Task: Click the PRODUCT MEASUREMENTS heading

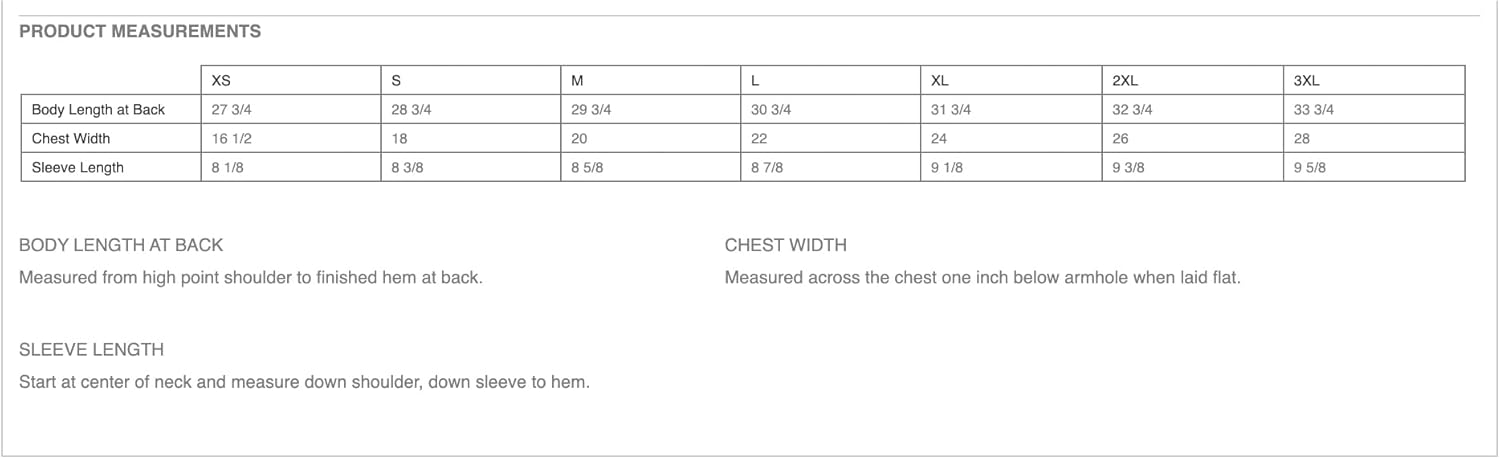Action: point(140,31)
